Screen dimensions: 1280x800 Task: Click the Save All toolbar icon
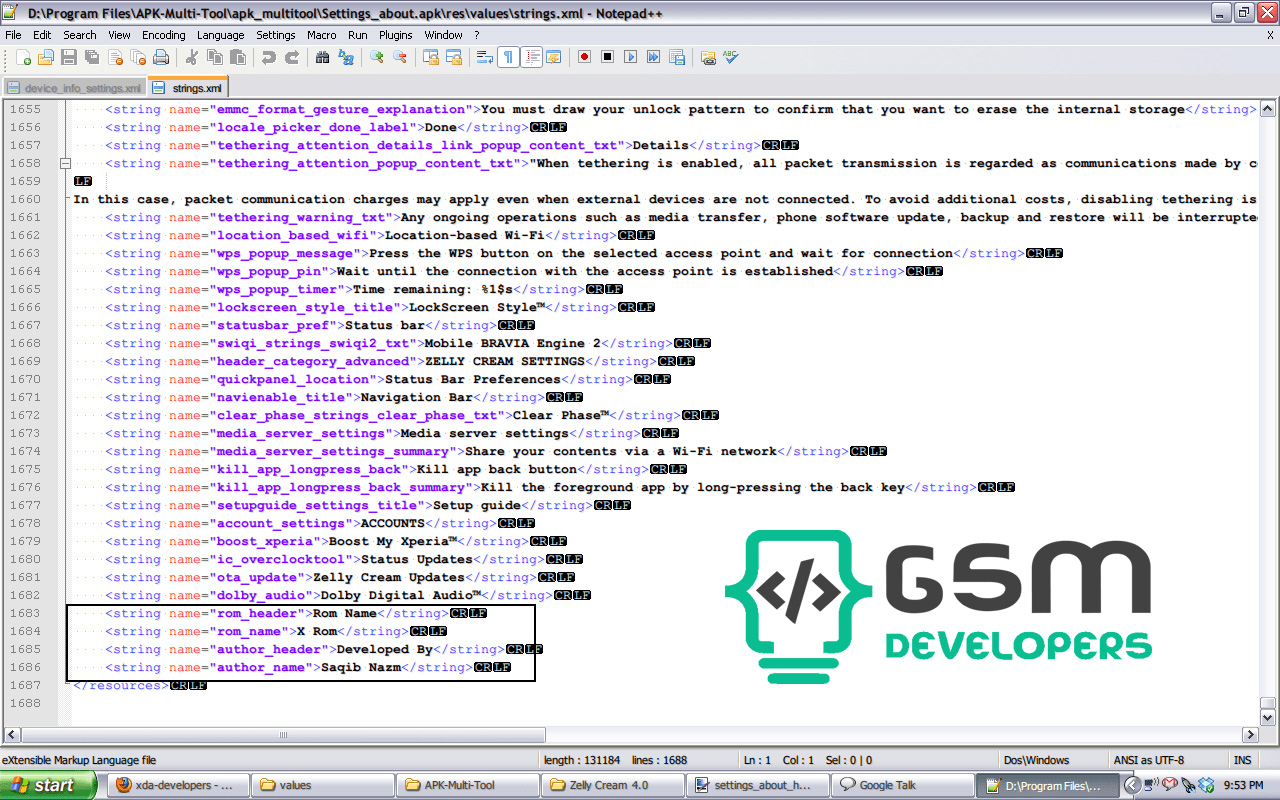92,57
